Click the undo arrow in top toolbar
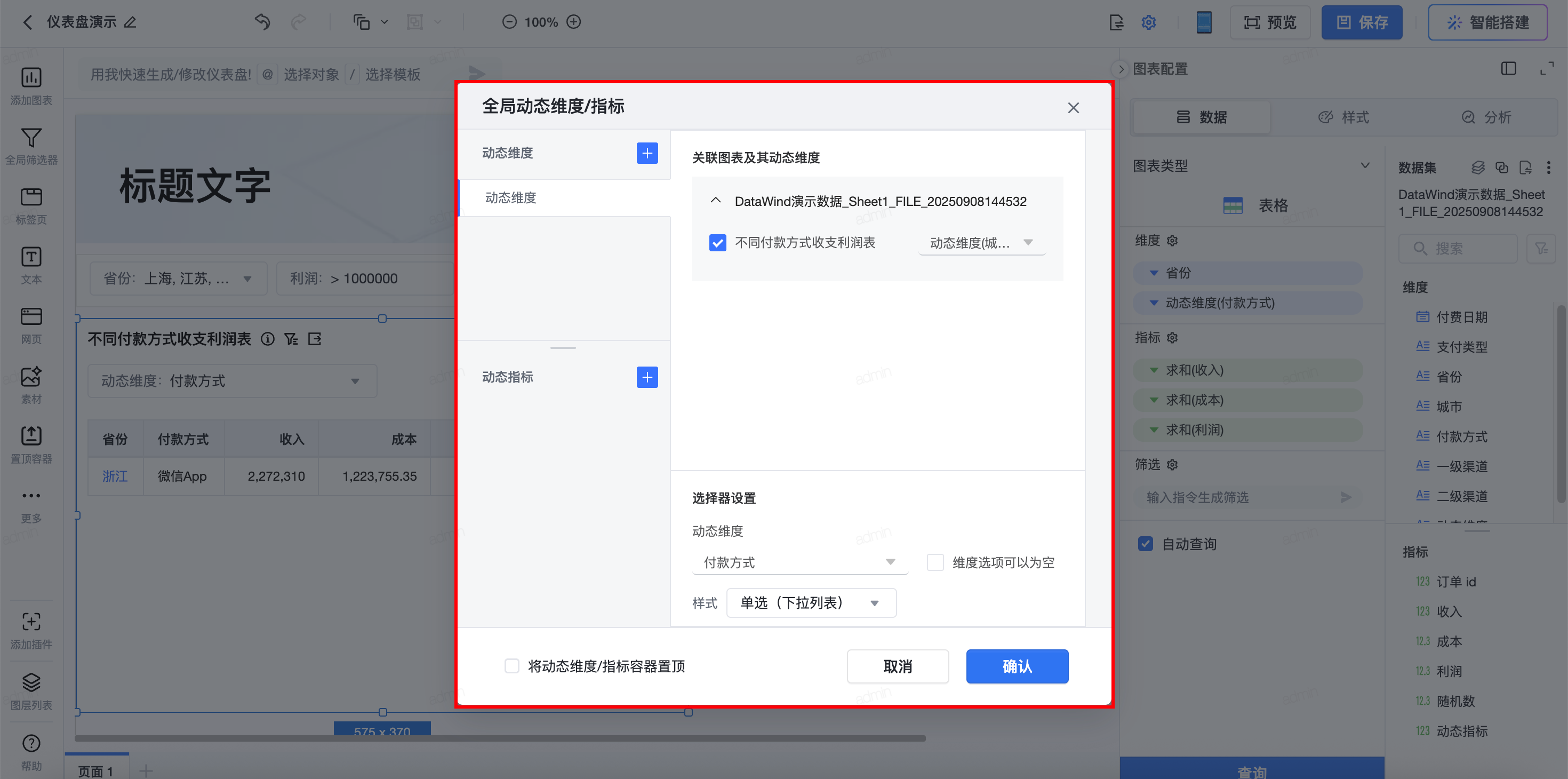The height and width of the screenshot is (779, 1568). (262, 22)
